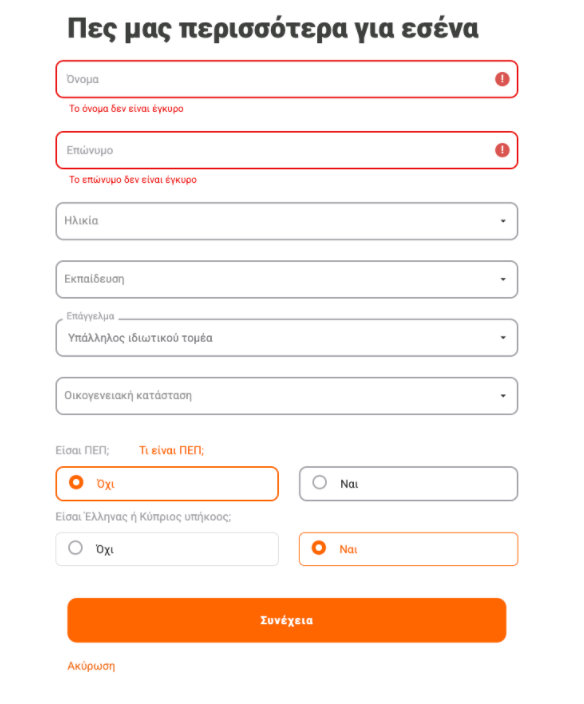Open the Ηλικία dropdown
This screenshot has width=584, height=704.
[x=287, y=221]
